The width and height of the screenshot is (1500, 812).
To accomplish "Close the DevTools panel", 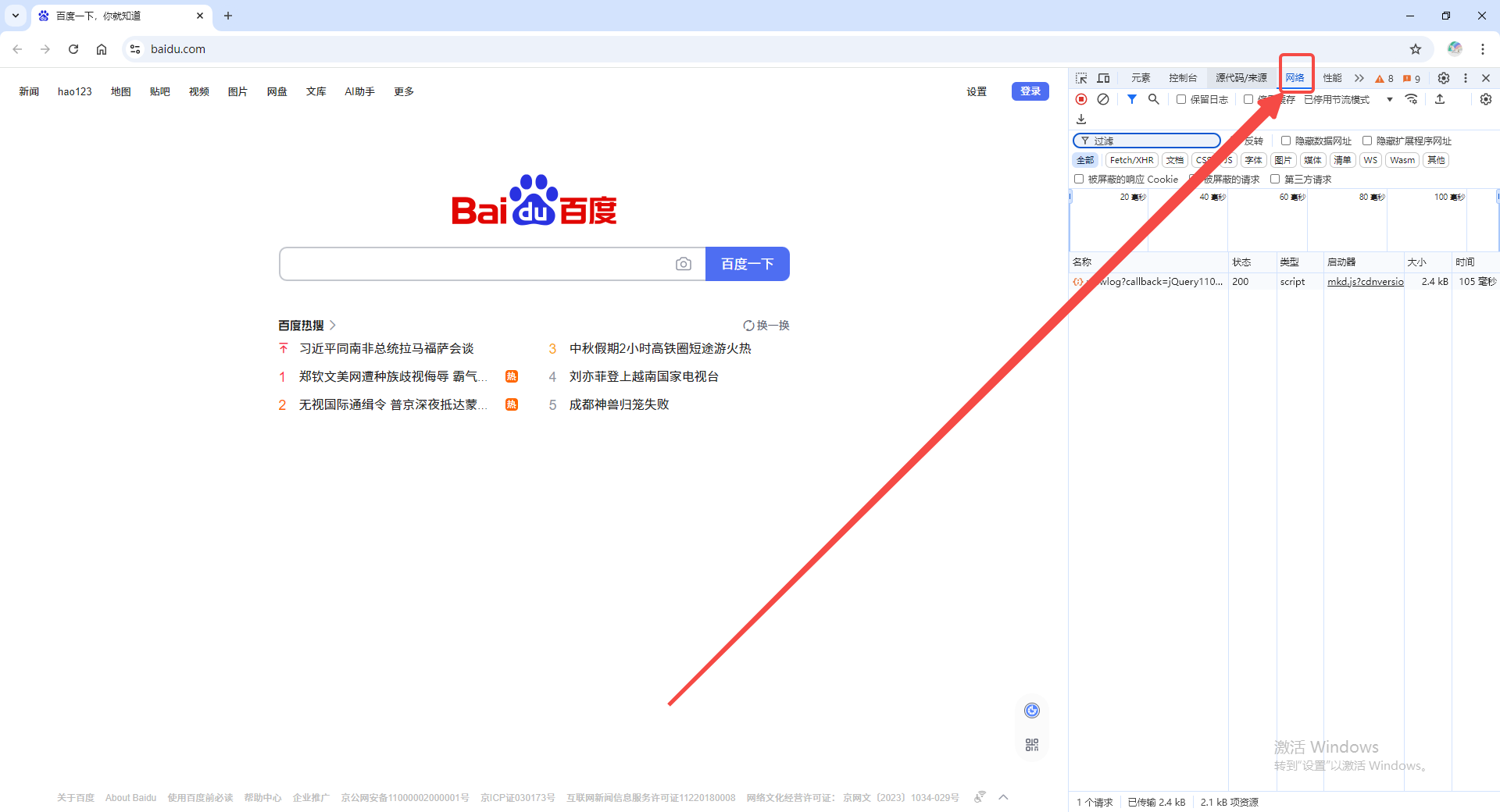I will pyautogui.click(x=1486, y=78).
